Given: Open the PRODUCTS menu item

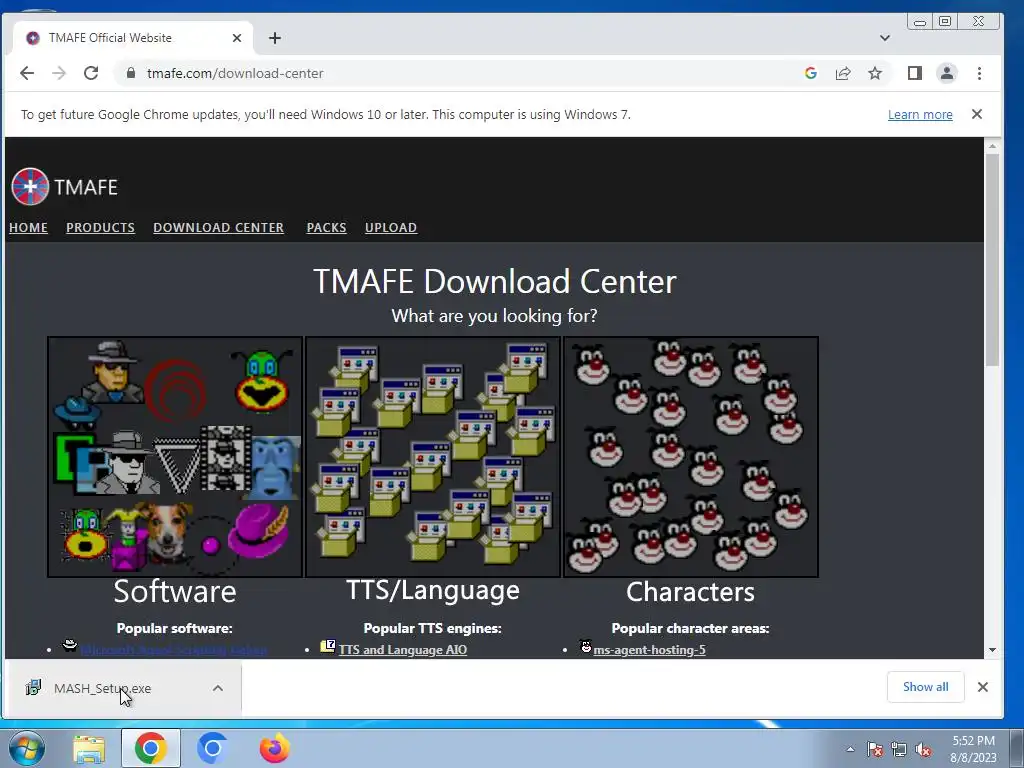Looking at the screenshot, I should (x=100, y=227).
